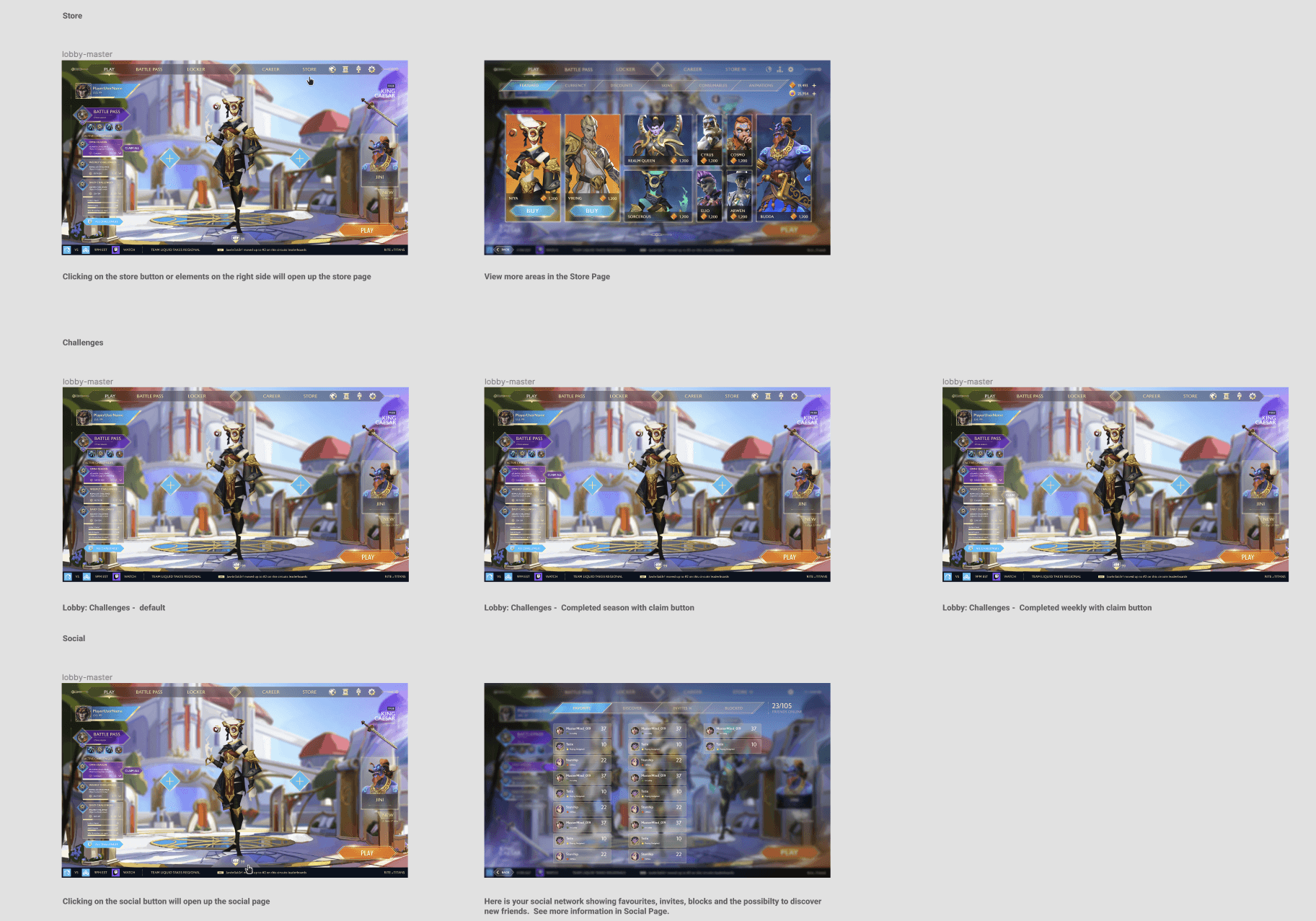Viewport: 1316px width, 921px height.
Task: Expand Weekly Challenges chevron in Challenges default frame
Action: click(120, 499)
